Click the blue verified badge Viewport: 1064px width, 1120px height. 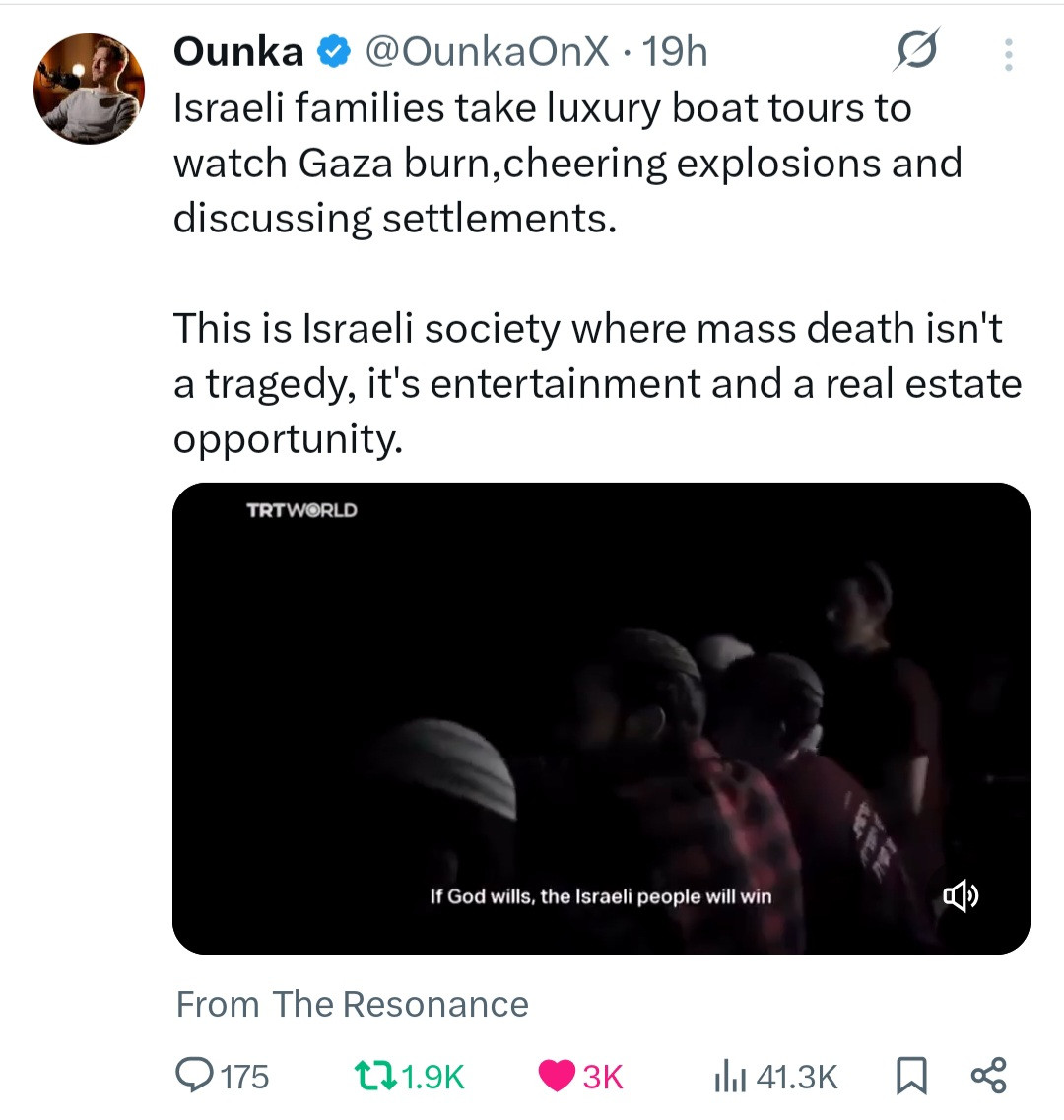[335, 52]
